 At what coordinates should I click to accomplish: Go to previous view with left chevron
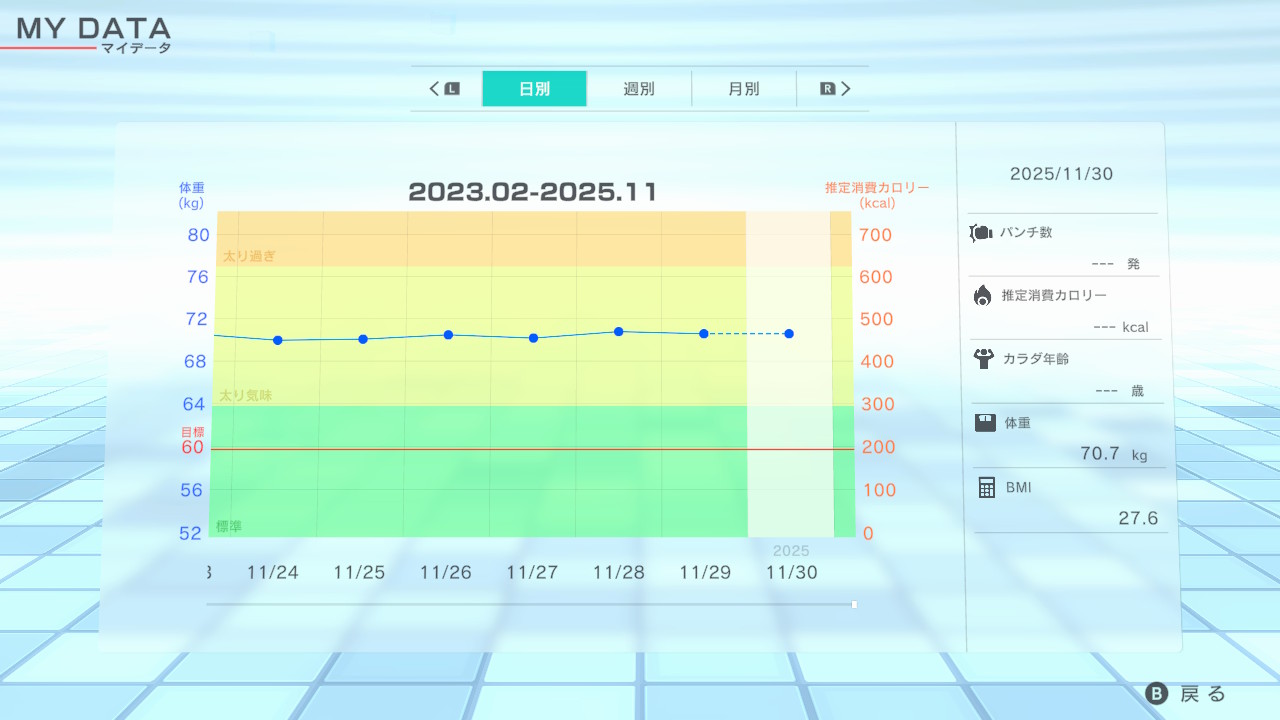point(435,89)
